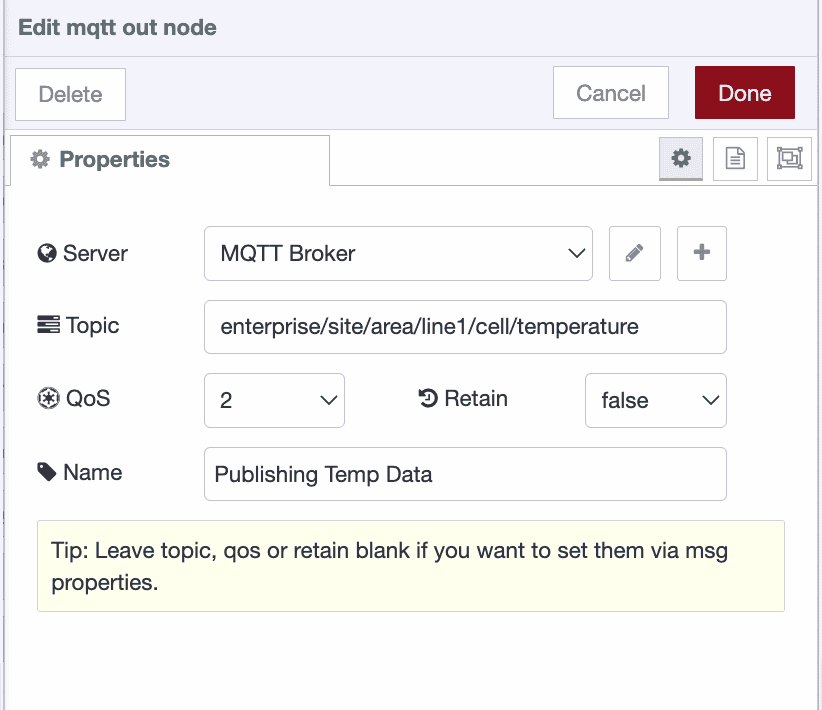The width and height of the screenshot is (822, 710).
Task: Open the QoS dropdown
Action: click(274, 400)
